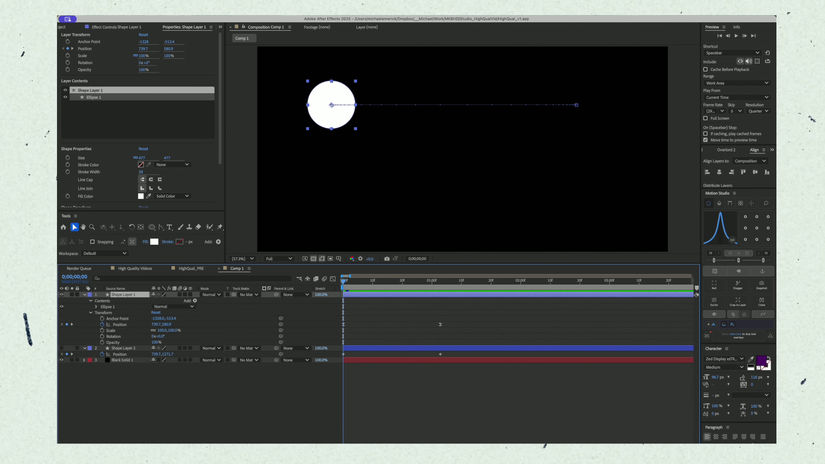
Task: Select the Rotation tool
Action: (132, 227)
